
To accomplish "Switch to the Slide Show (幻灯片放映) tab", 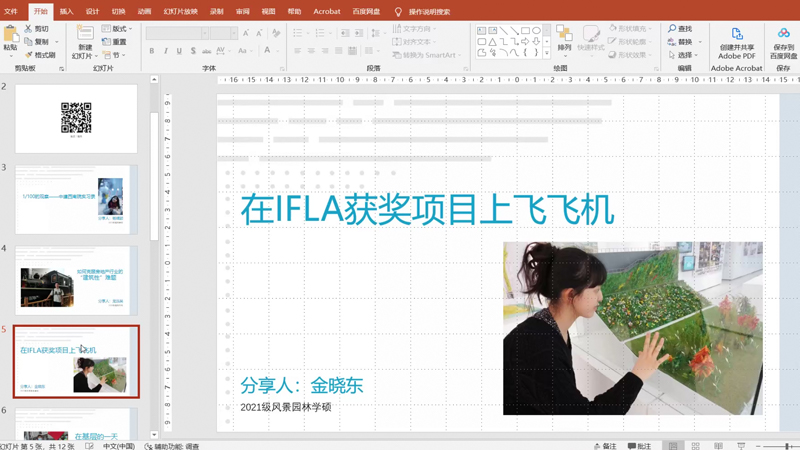I will point(181,11).
